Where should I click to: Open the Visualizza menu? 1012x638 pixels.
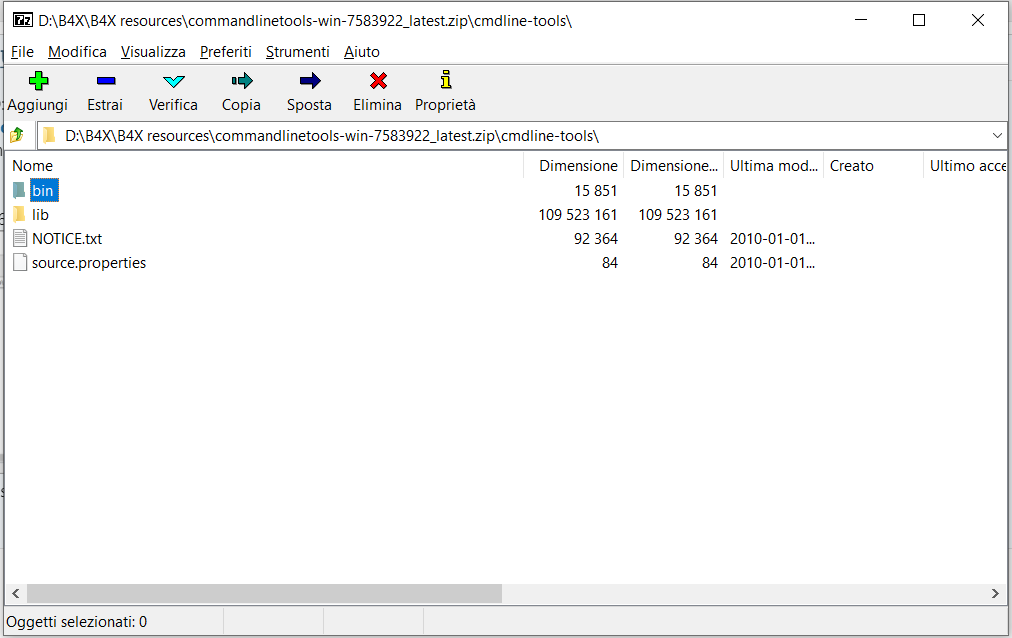point(153,52)
